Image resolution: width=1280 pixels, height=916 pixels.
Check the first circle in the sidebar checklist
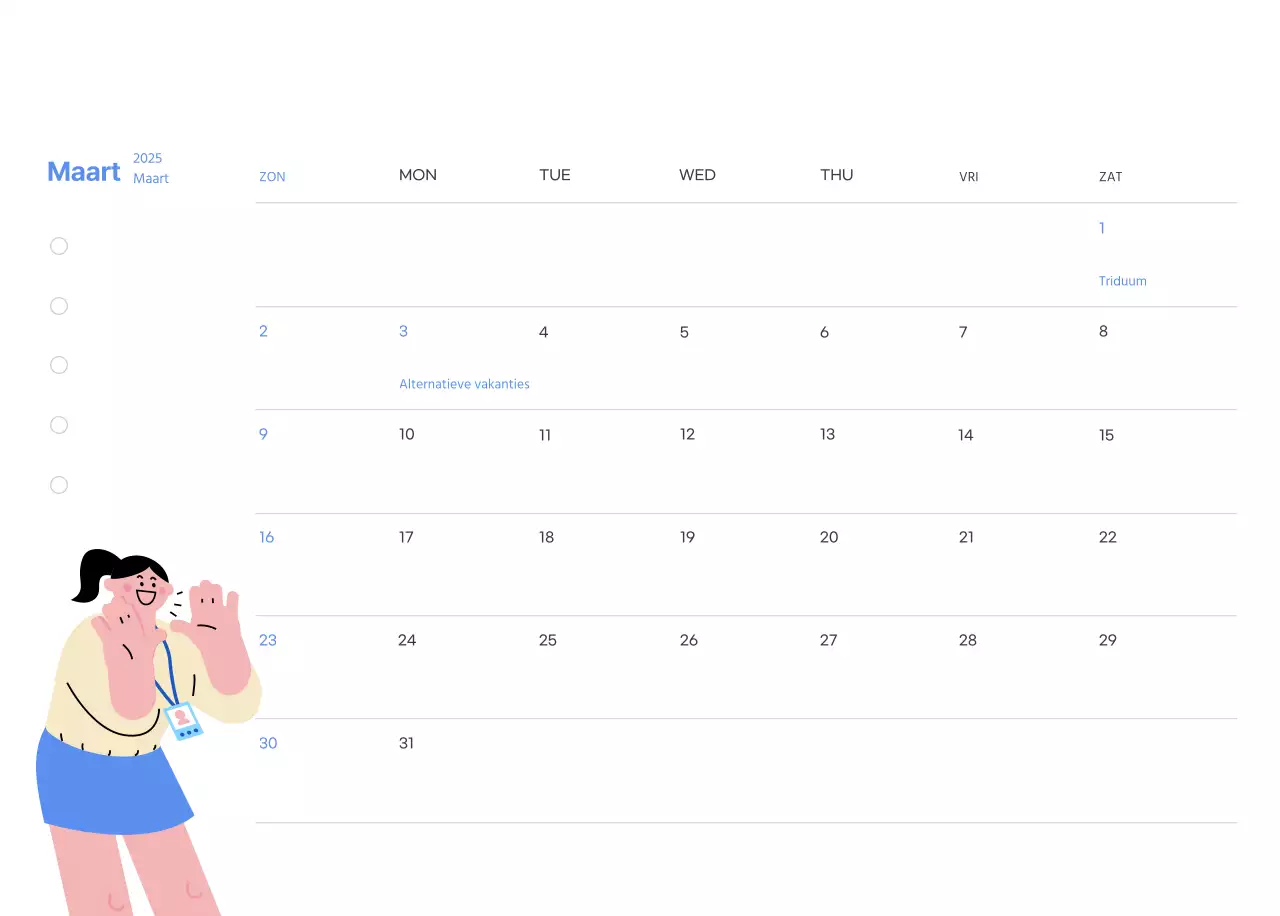59,246
